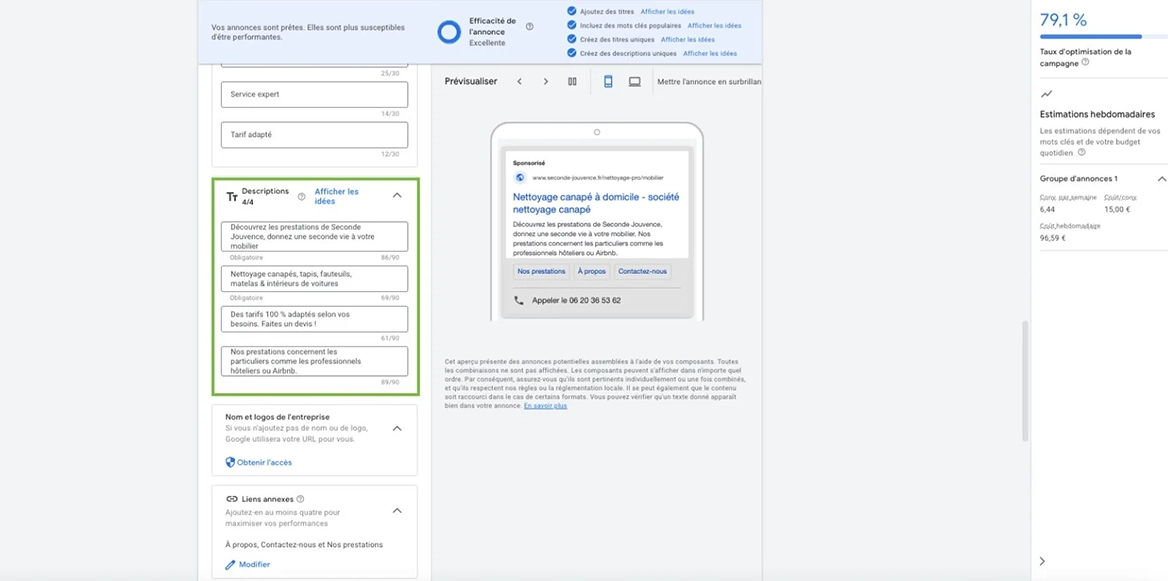Click Afficher les idées in Descriptions header
This screenshot has height=581, width=1168.
point(337,196)
